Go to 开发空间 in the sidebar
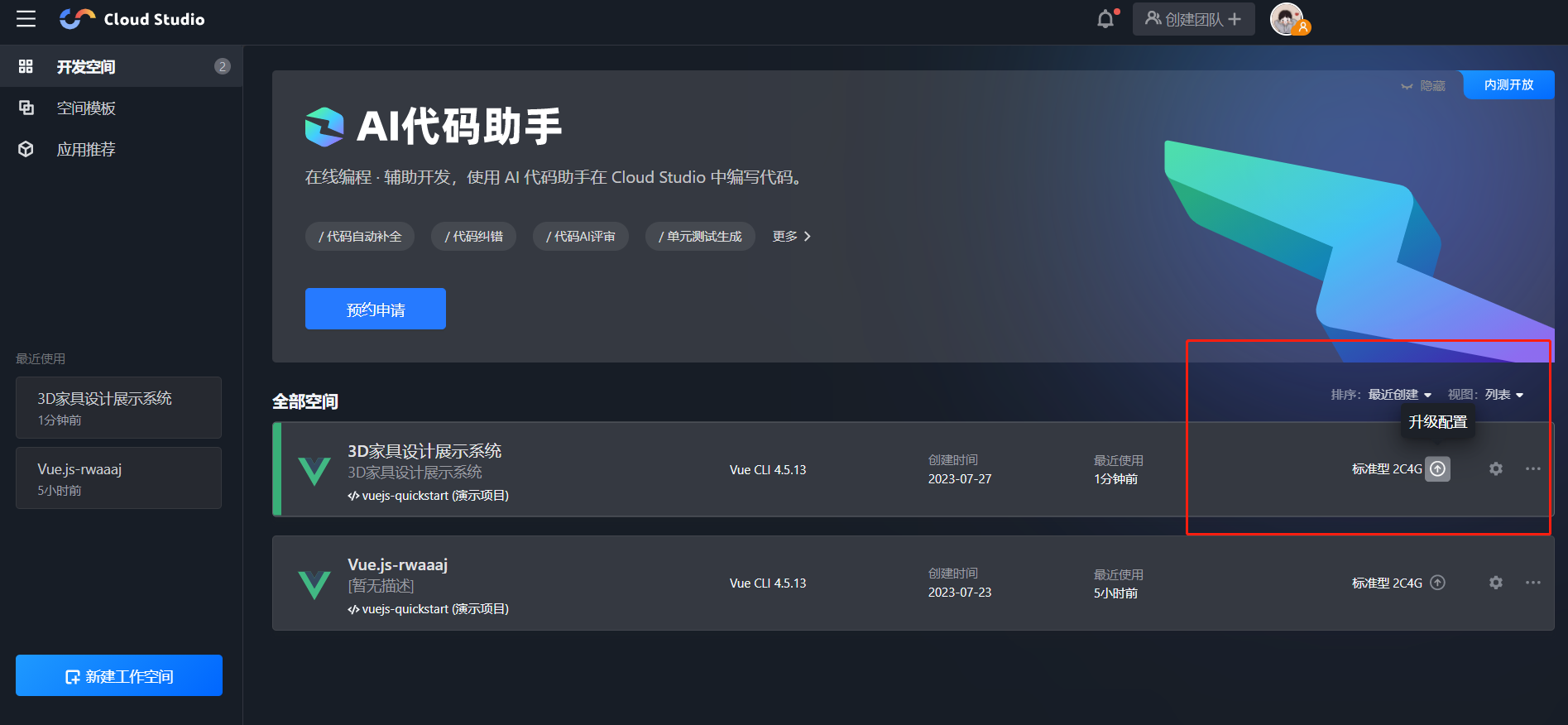Viewport: 1568px width, 725px height. pyautogui.click(x=86, y=67)
